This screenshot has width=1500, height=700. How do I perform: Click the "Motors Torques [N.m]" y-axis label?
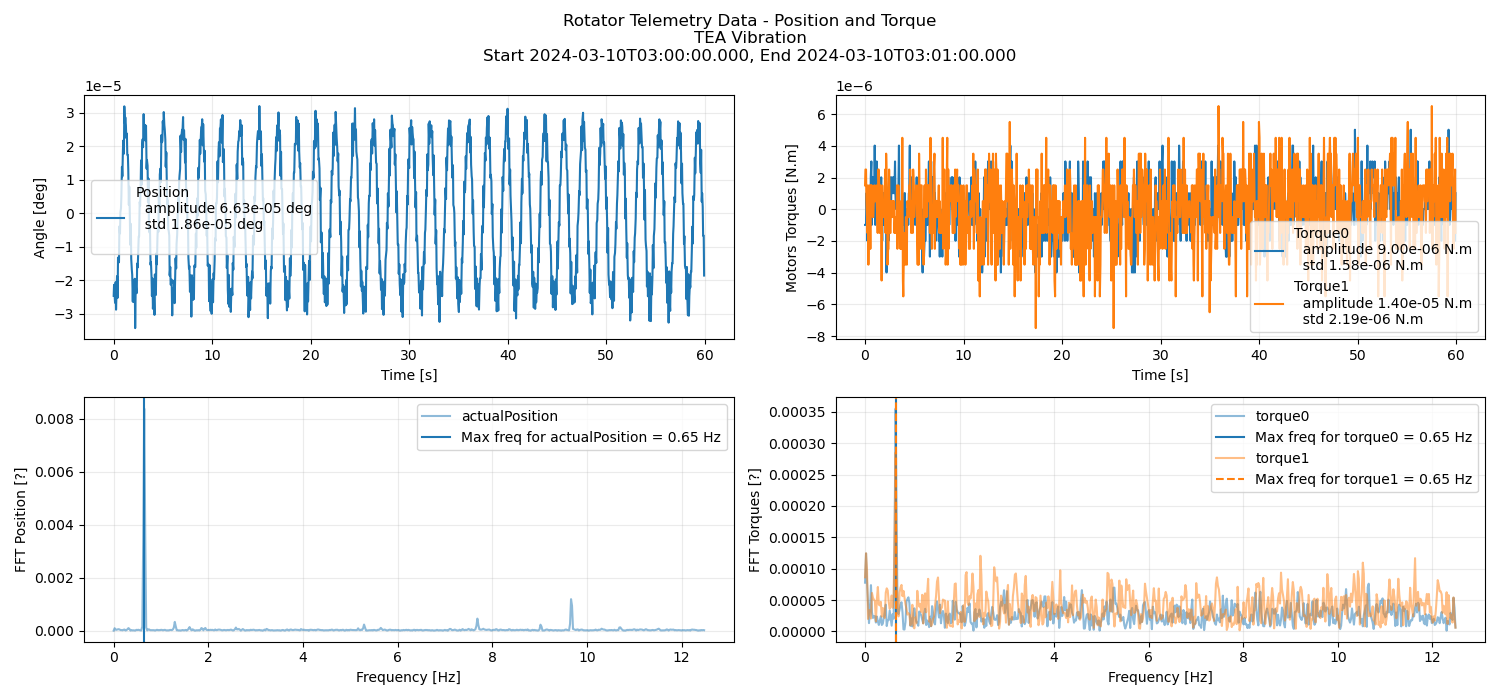[x=792, y=217]
